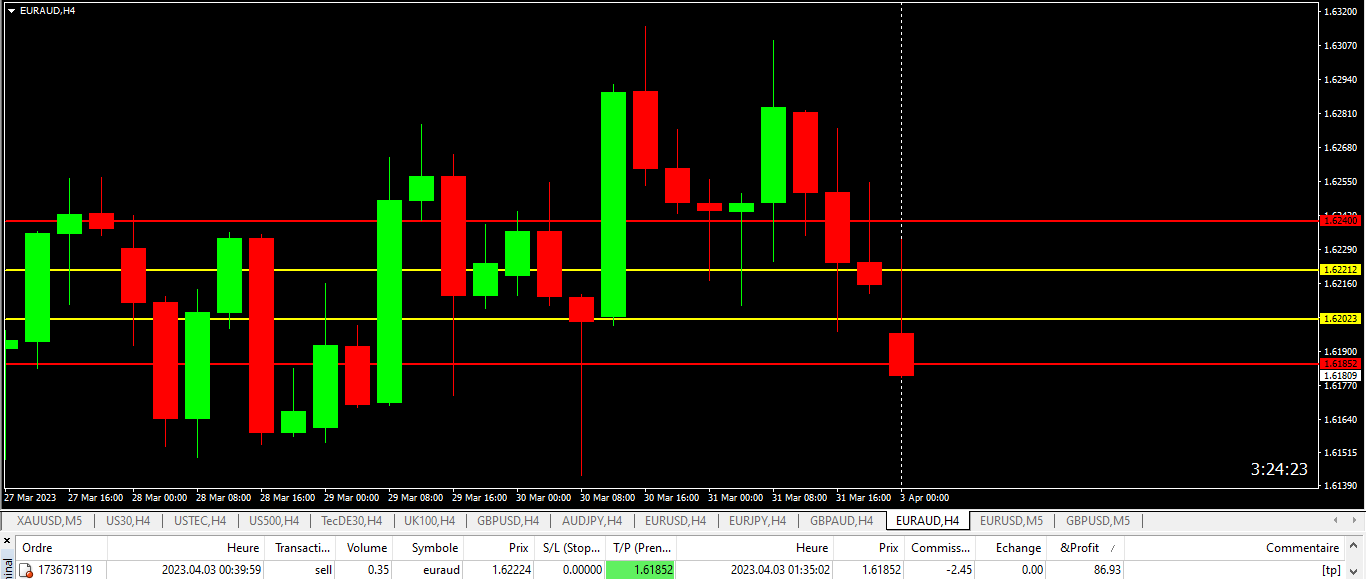Open the EURAUD,H4 chart menu triangle

11,10
